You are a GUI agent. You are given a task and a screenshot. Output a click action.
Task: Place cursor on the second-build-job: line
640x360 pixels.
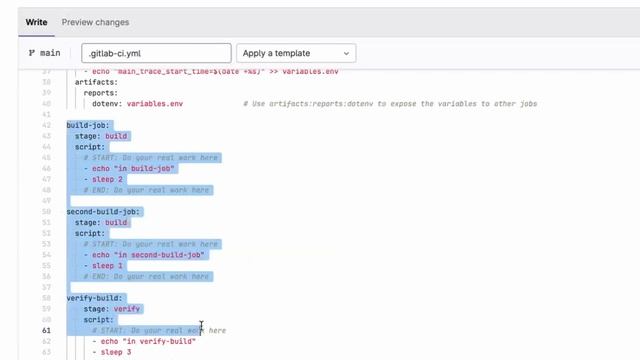(x=103, y=211)
